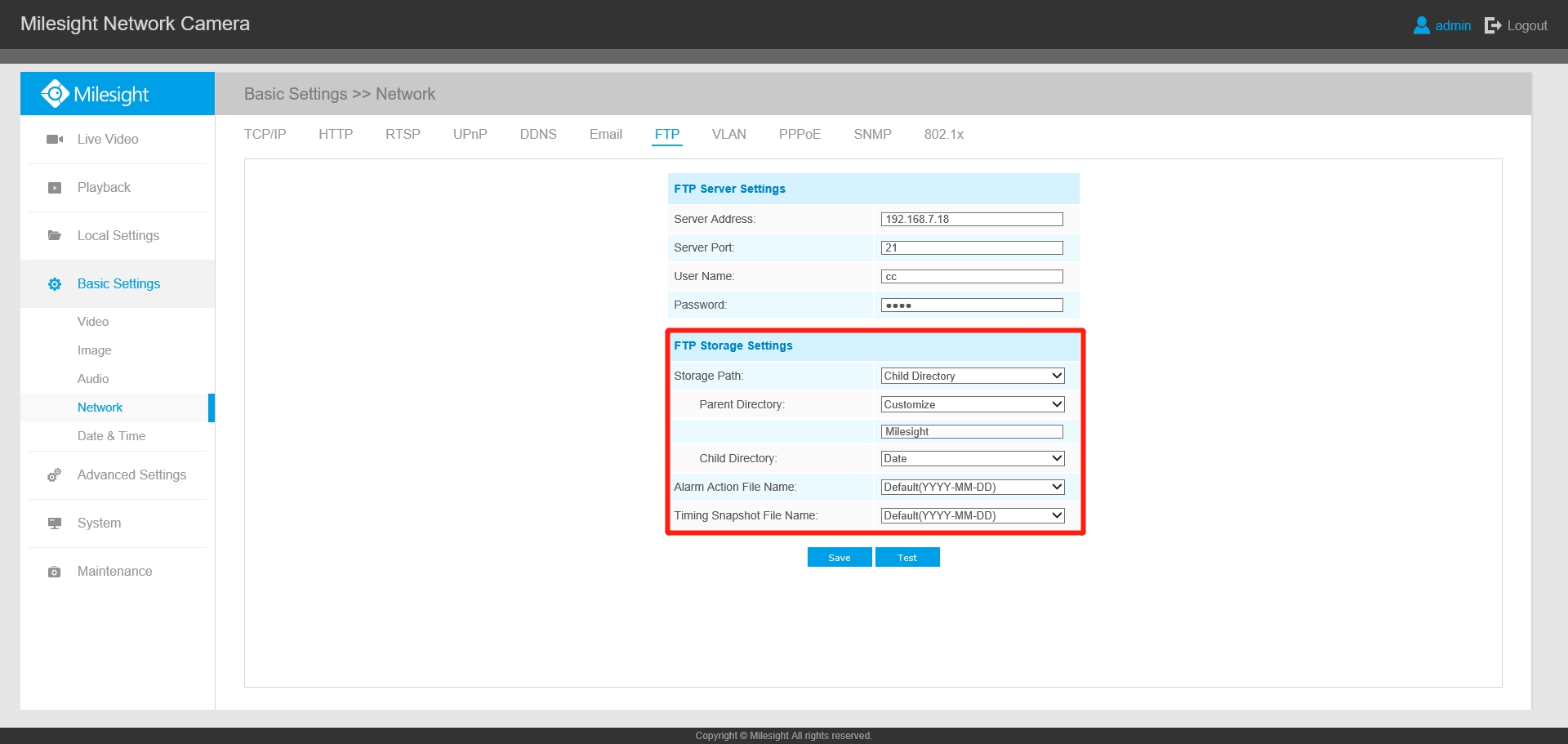Expand the Parent Directory dropdown
Viewport: 1568px width, 744px height.
click(972, 404)
